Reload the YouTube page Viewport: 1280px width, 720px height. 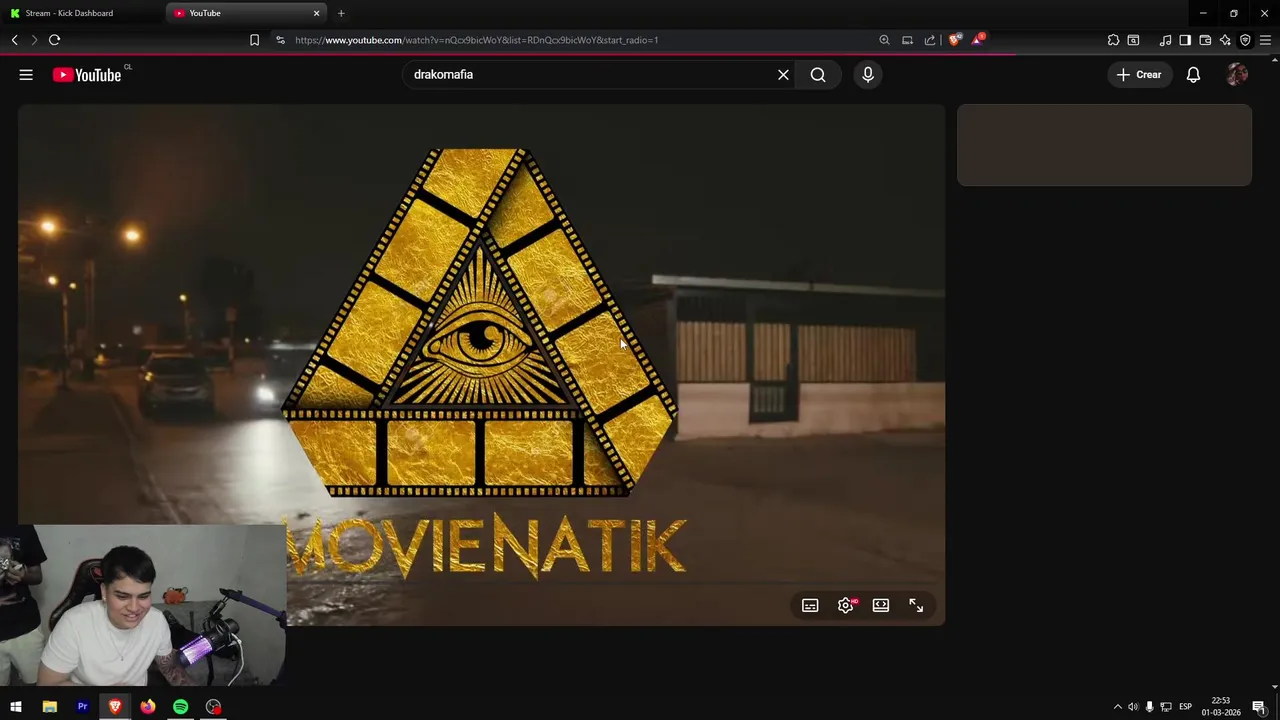(55, 40)
